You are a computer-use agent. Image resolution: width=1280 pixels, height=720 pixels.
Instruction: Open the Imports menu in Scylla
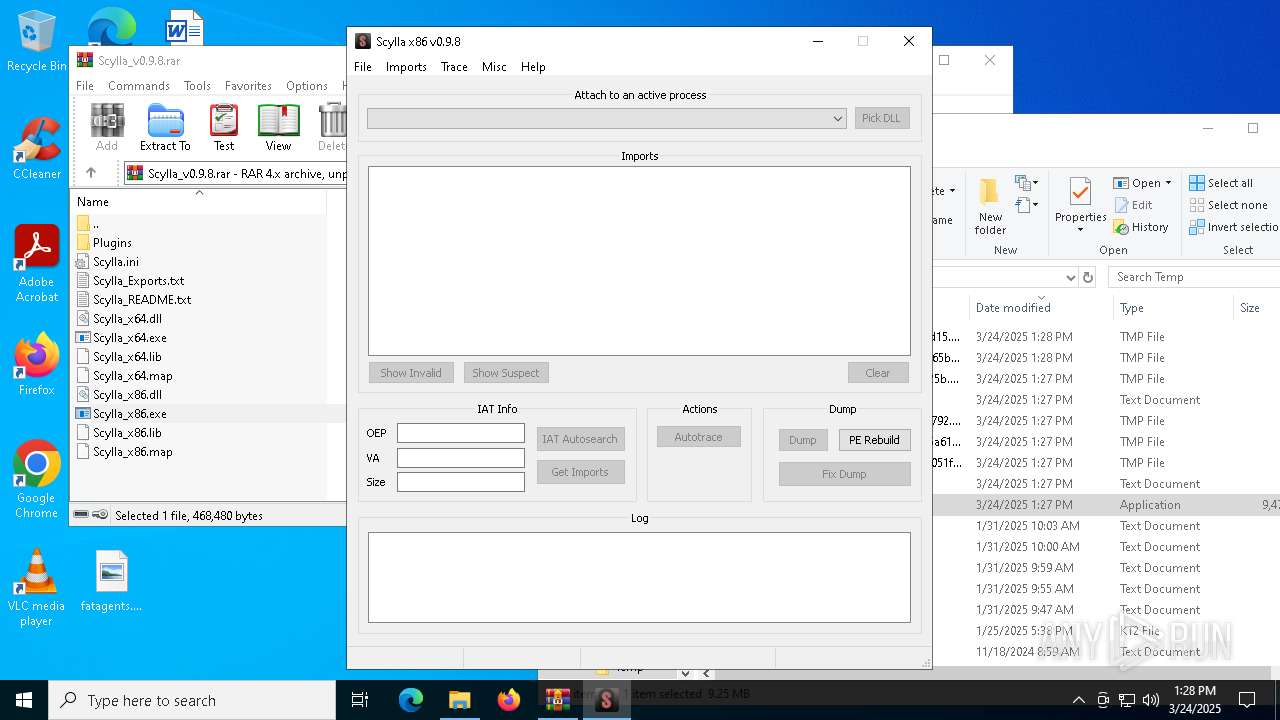[x=406, y=67]
